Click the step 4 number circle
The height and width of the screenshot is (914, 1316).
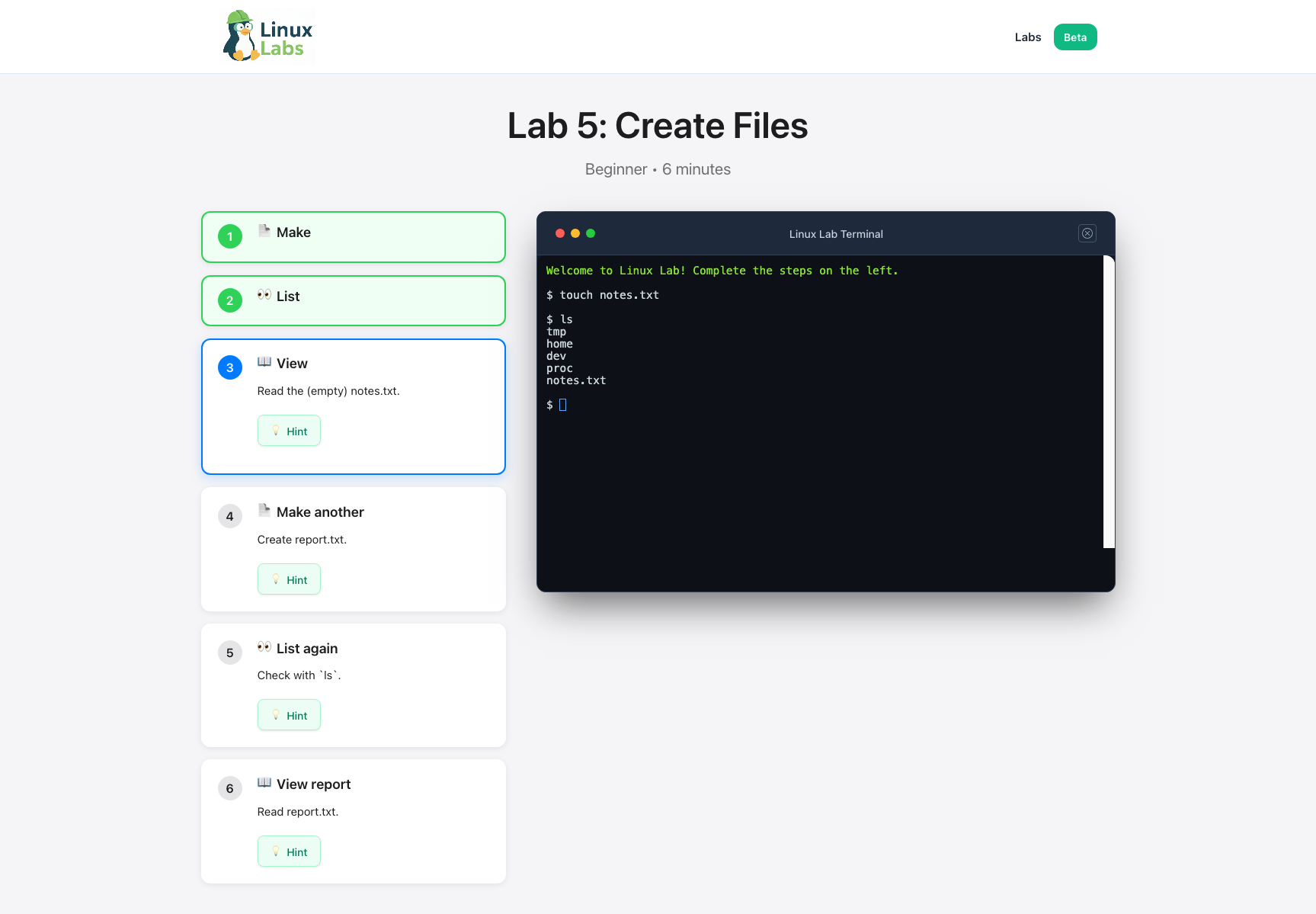pos(230,516)
